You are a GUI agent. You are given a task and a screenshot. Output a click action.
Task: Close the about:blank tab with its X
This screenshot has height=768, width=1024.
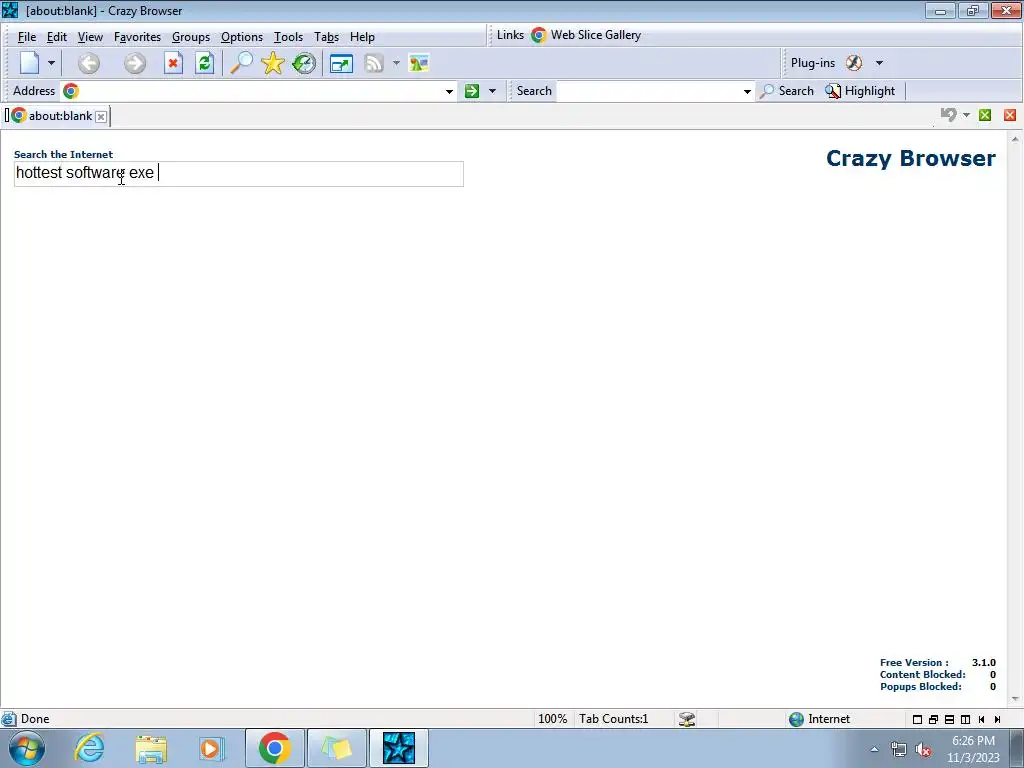pyautogui.click(x=101, y=116)
